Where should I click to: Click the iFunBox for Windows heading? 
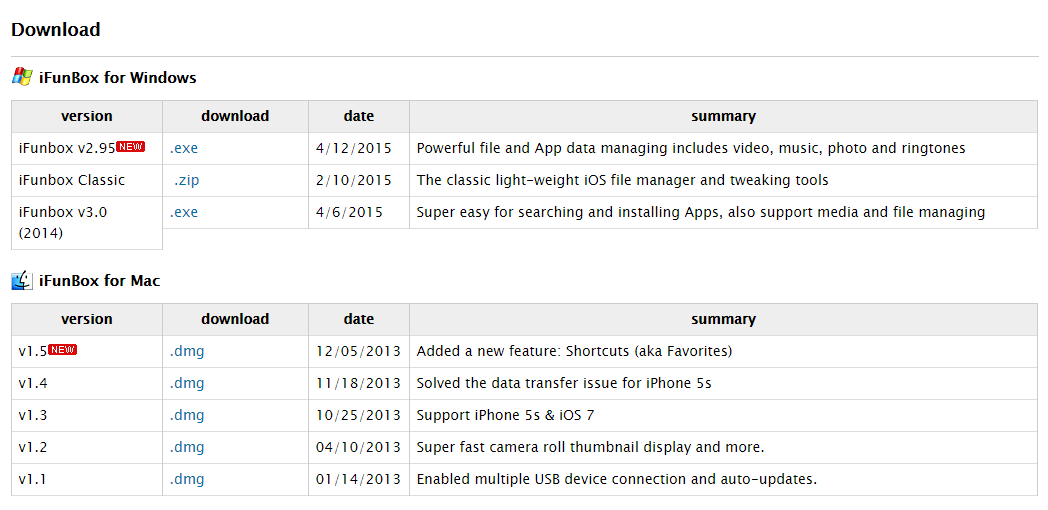(x=117, y=77)
